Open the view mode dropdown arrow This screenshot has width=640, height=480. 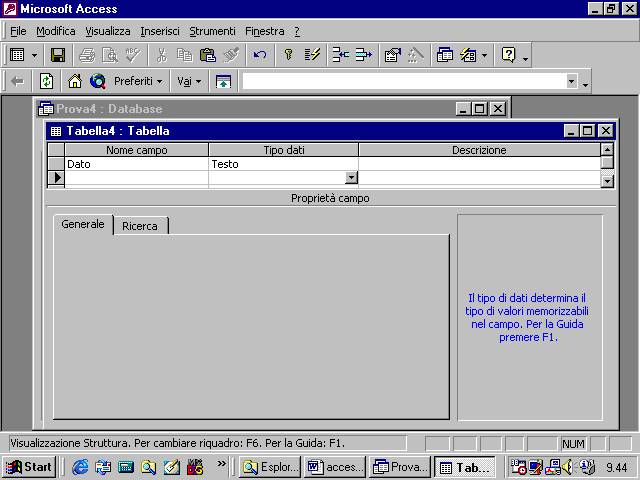click(34, 55)
